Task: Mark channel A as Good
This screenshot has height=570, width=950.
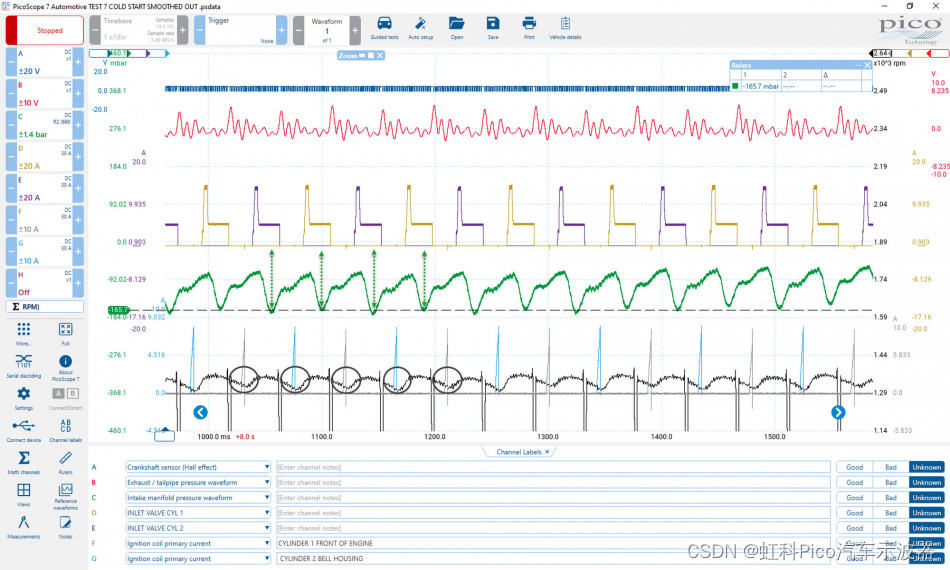Action: [x=855, y=467]
